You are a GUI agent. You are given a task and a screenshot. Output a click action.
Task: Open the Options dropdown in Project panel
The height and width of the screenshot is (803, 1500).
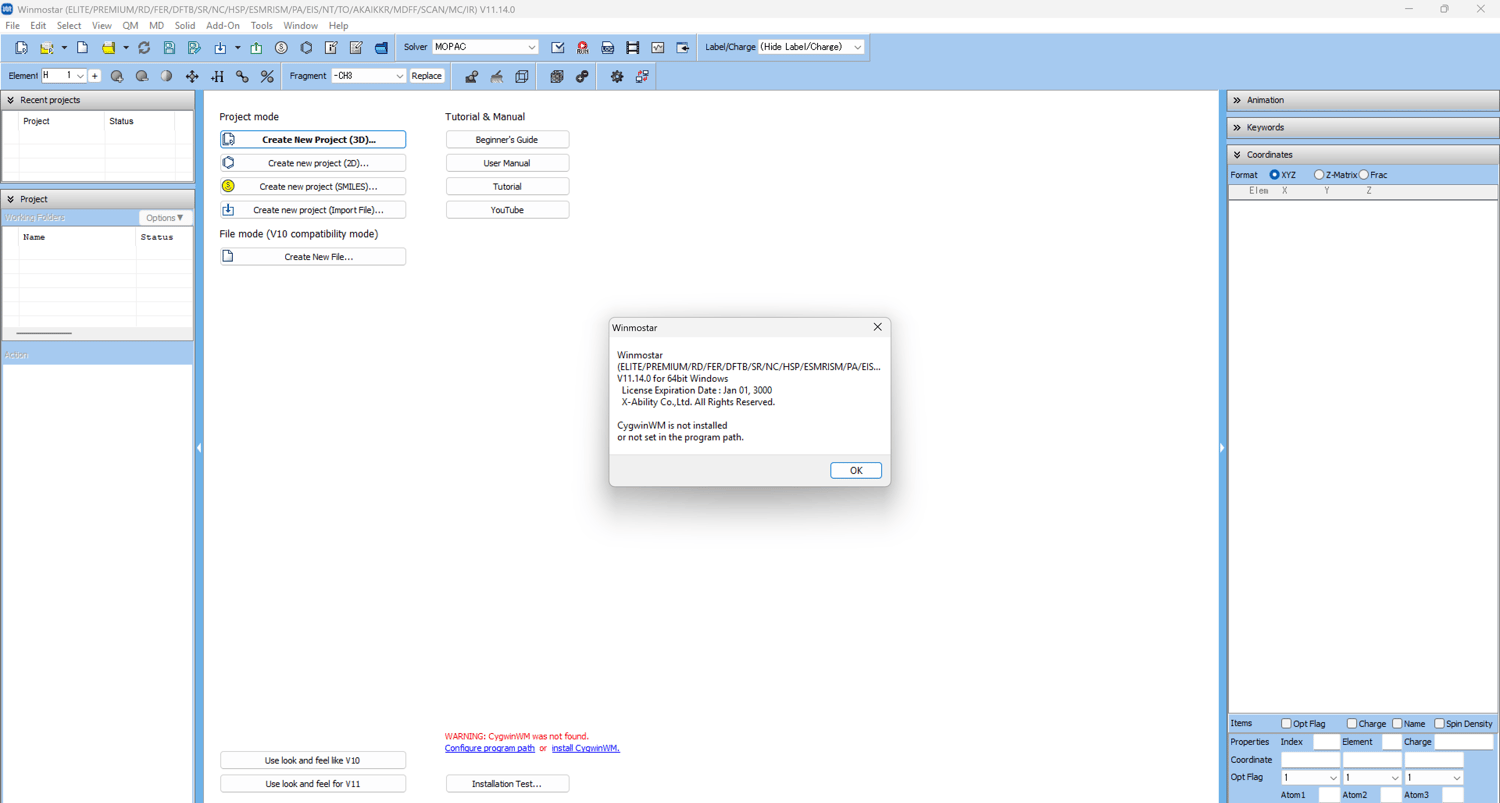[x=164, y=218]
